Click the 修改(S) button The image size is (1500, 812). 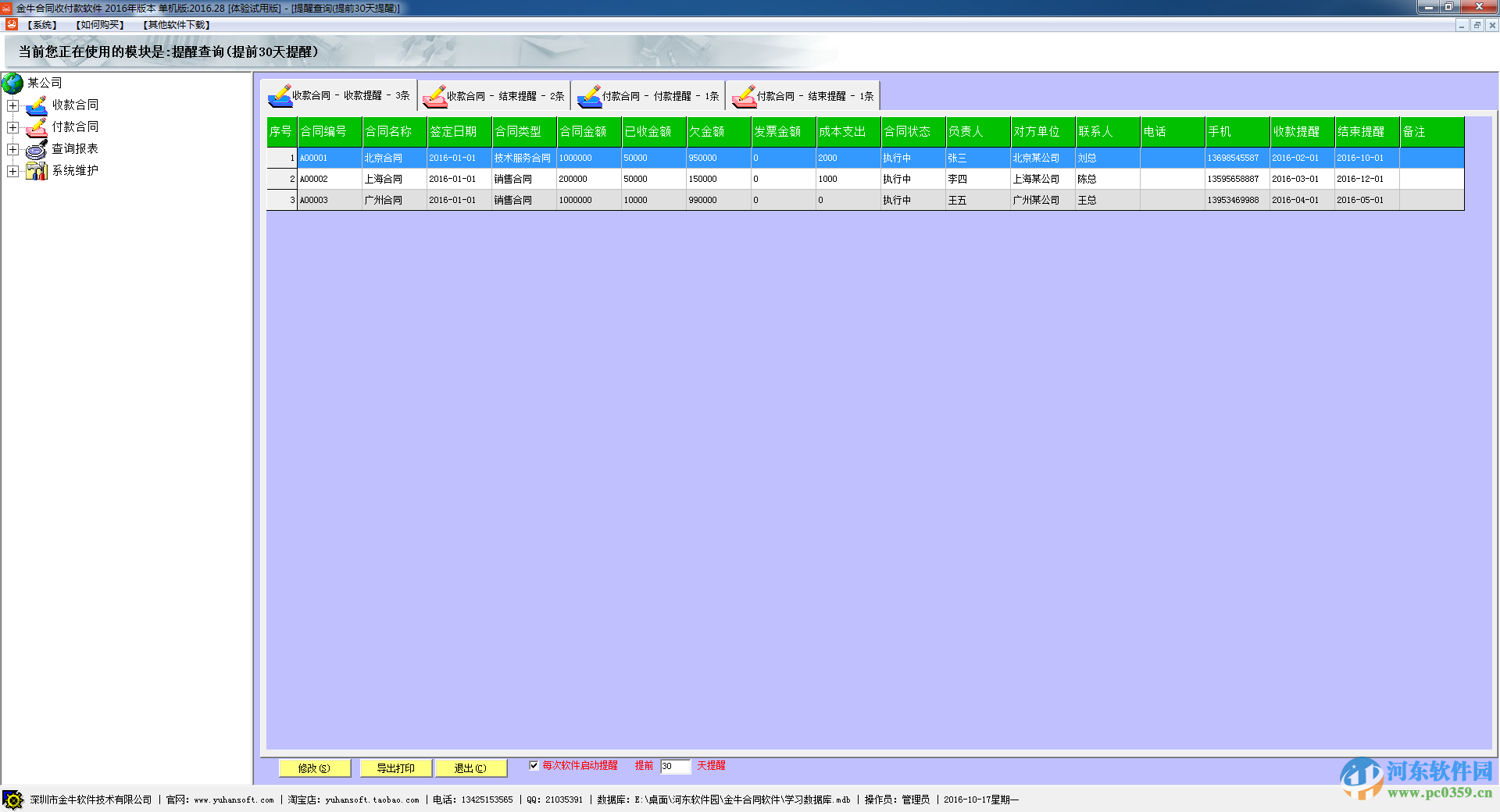(x=314, y=768)
